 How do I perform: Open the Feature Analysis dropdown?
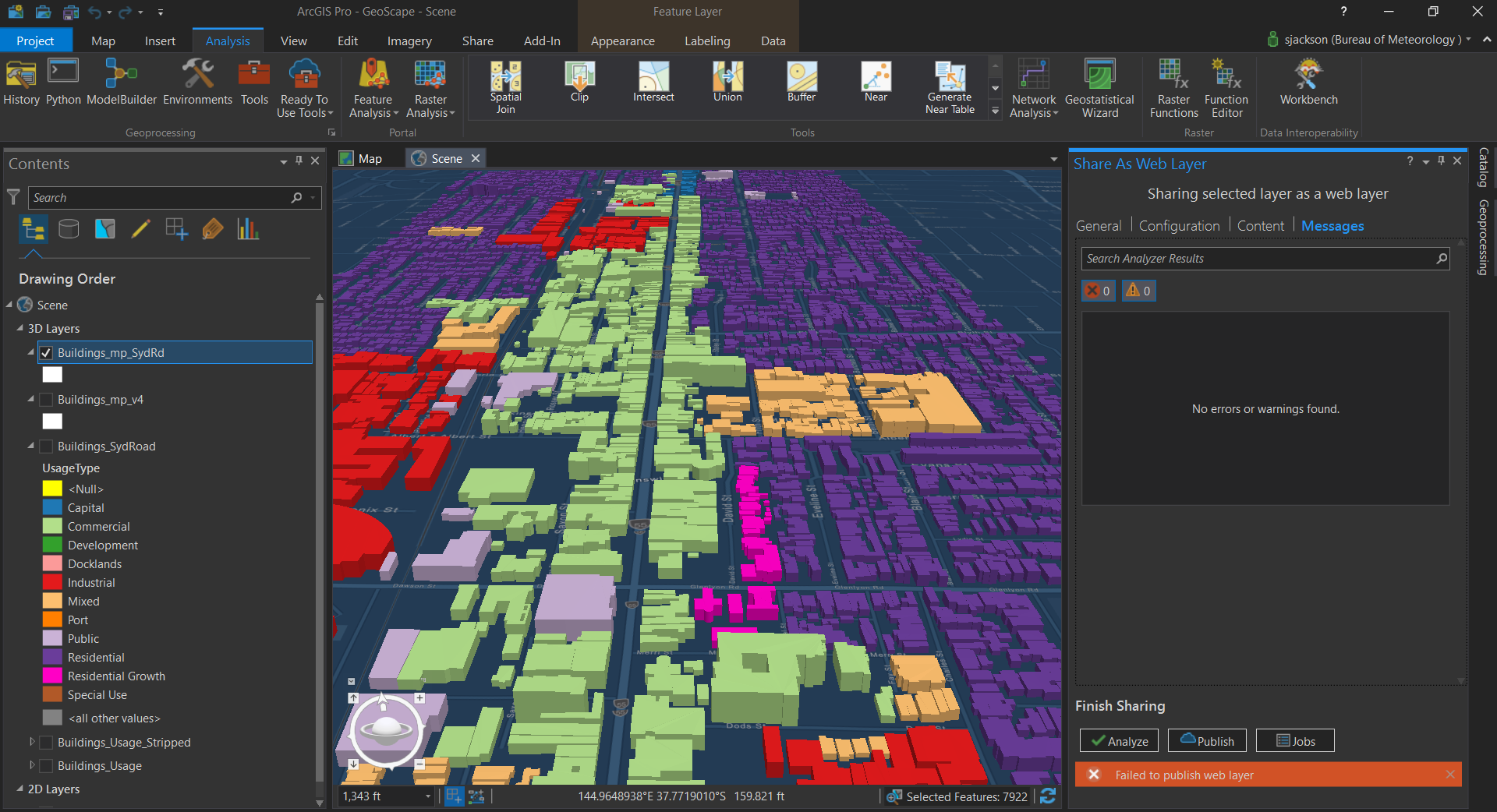(x=373, y=89)
